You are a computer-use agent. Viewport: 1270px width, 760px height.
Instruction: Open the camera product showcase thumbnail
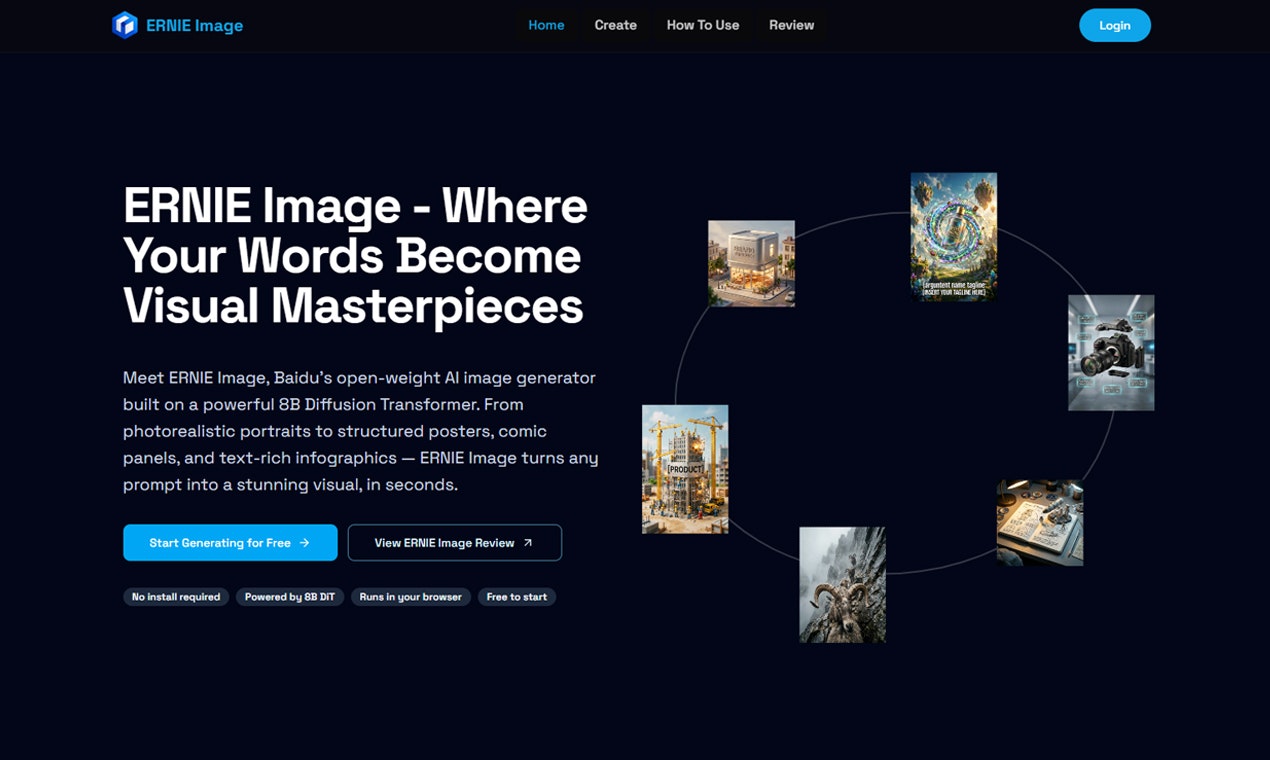(1110, 352)
